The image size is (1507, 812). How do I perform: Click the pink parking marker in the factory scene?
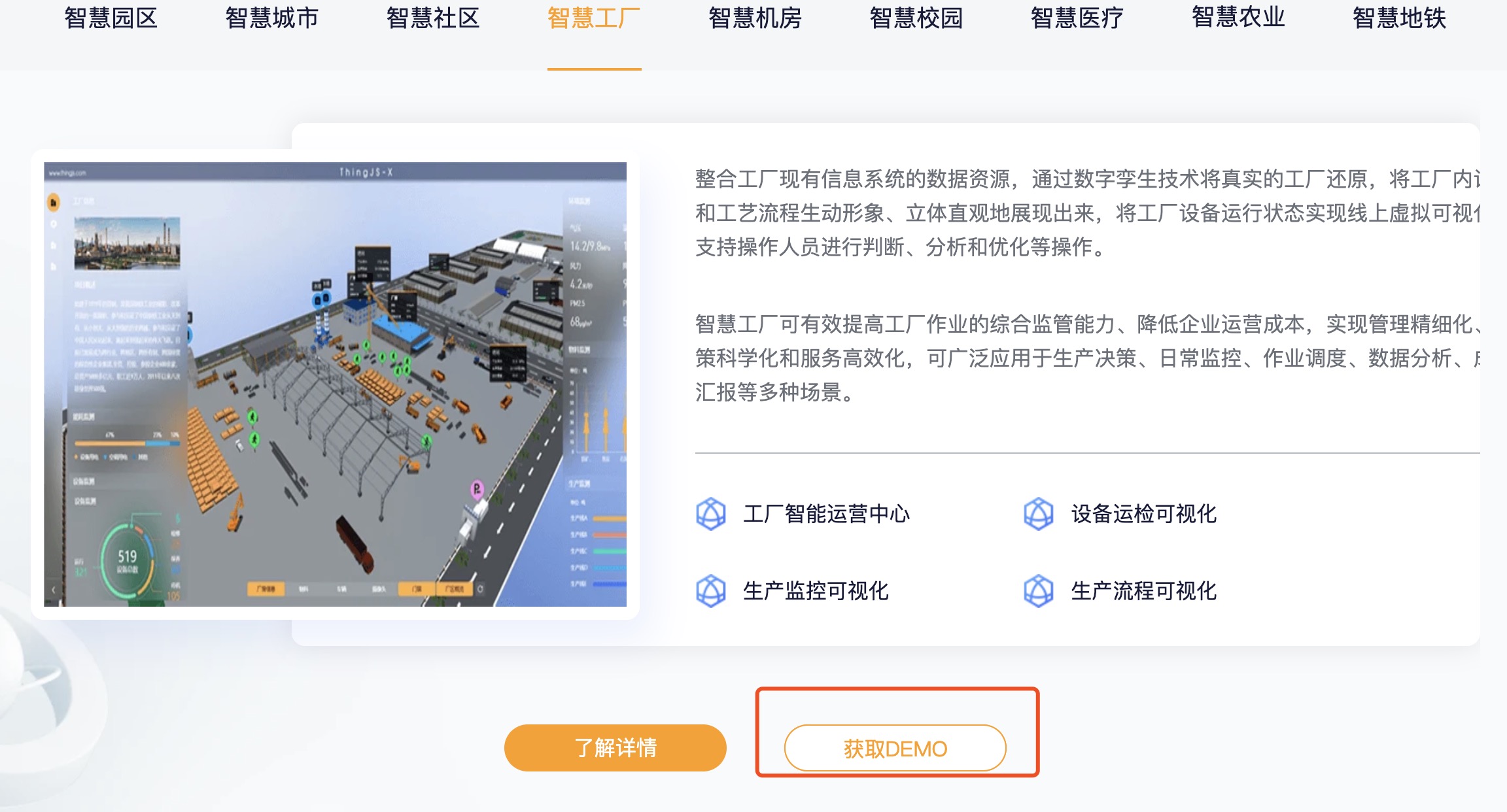[x=477, y=488]
